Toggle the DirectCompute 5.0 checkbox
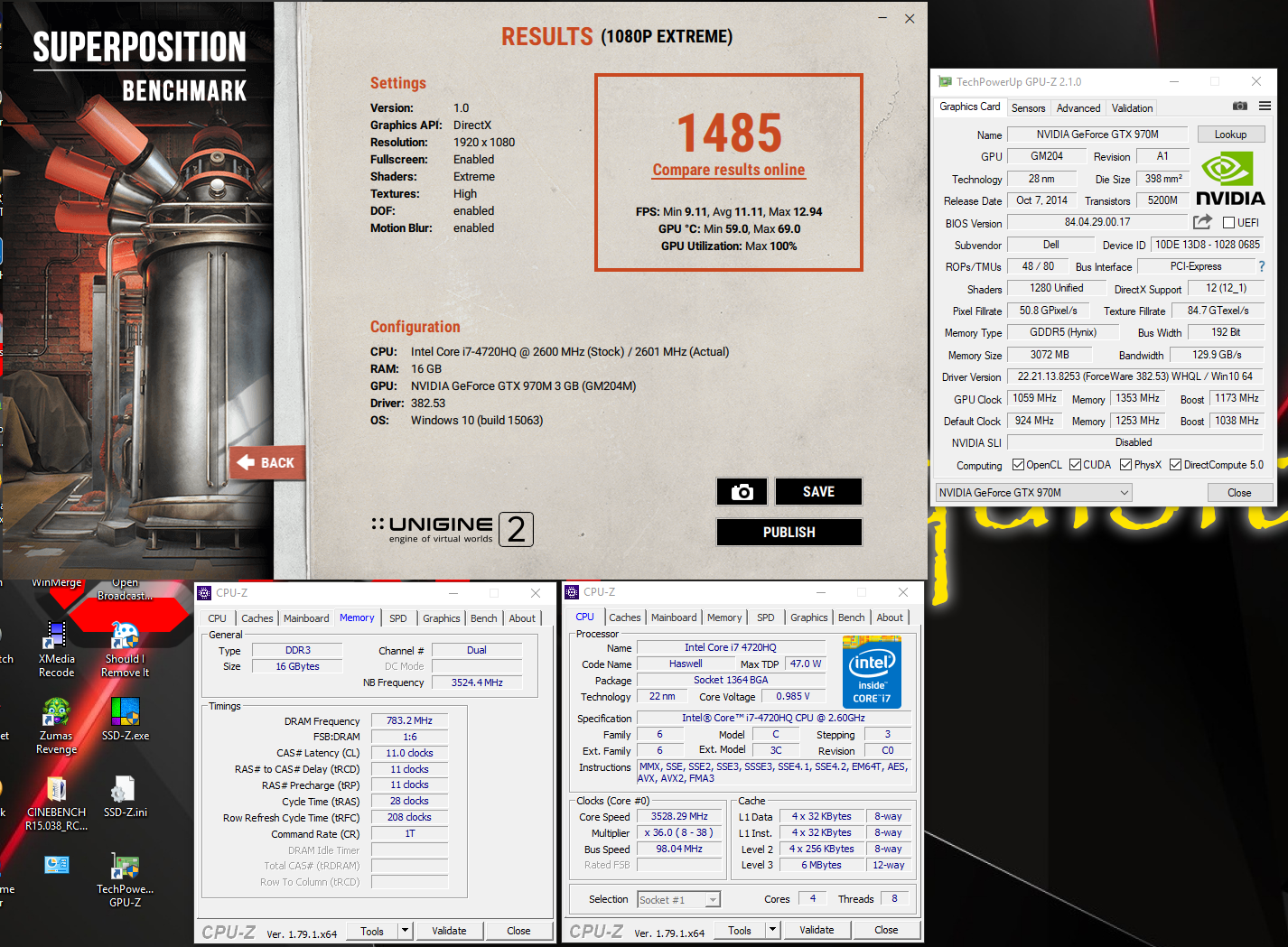1288x947 pixels. (1175, 465)
